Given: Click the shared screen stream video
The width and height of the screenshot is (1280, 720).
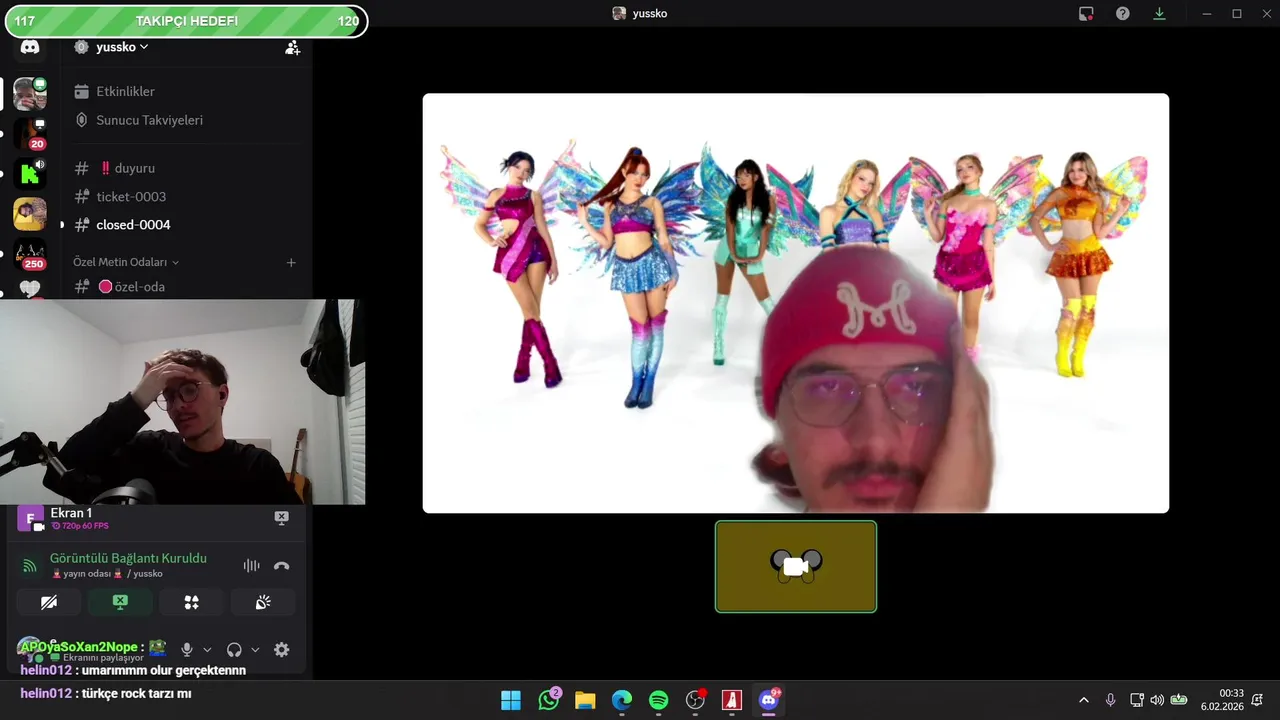Looking at the screenshot, I should (x=795, y=303).
